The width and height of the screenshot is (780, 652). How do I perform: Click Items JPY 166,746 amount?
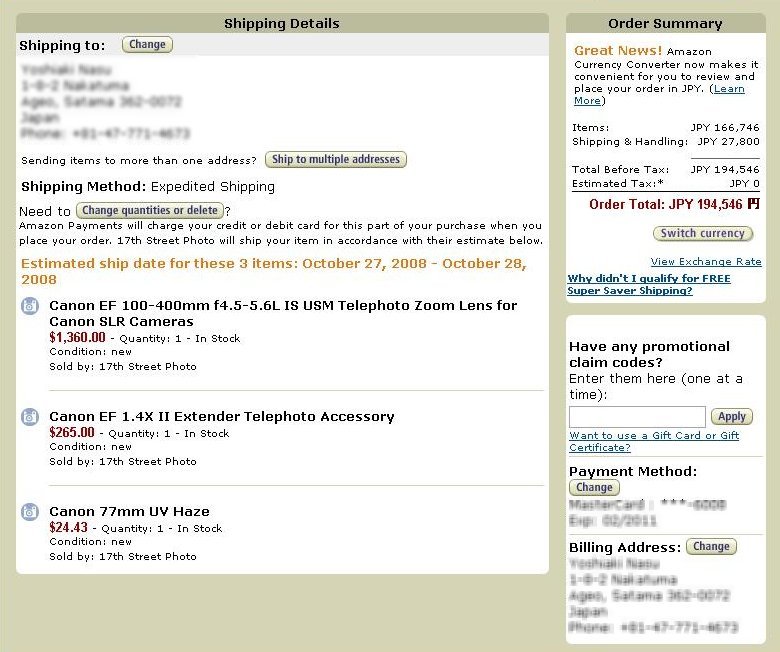point(725,127)
